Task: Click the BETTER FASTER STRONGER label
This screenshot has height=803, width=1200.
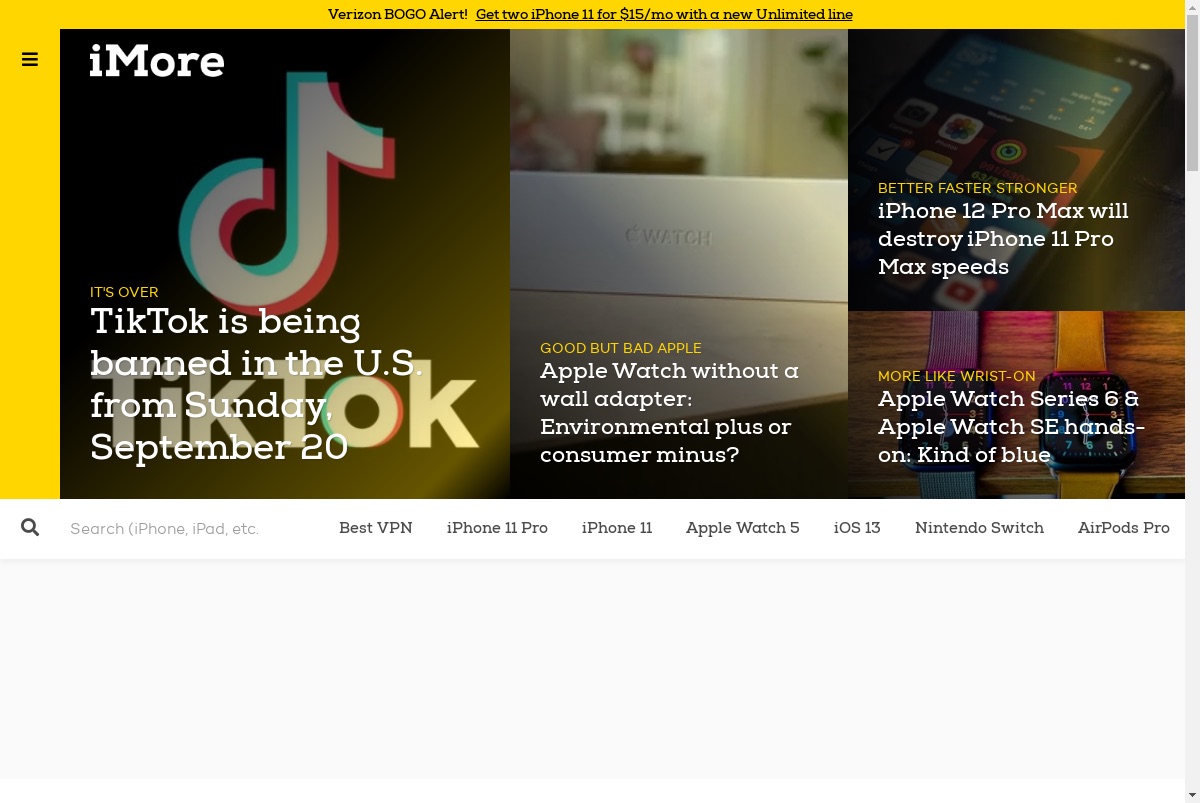Action: pyautogui.click(x=978, y=188)
